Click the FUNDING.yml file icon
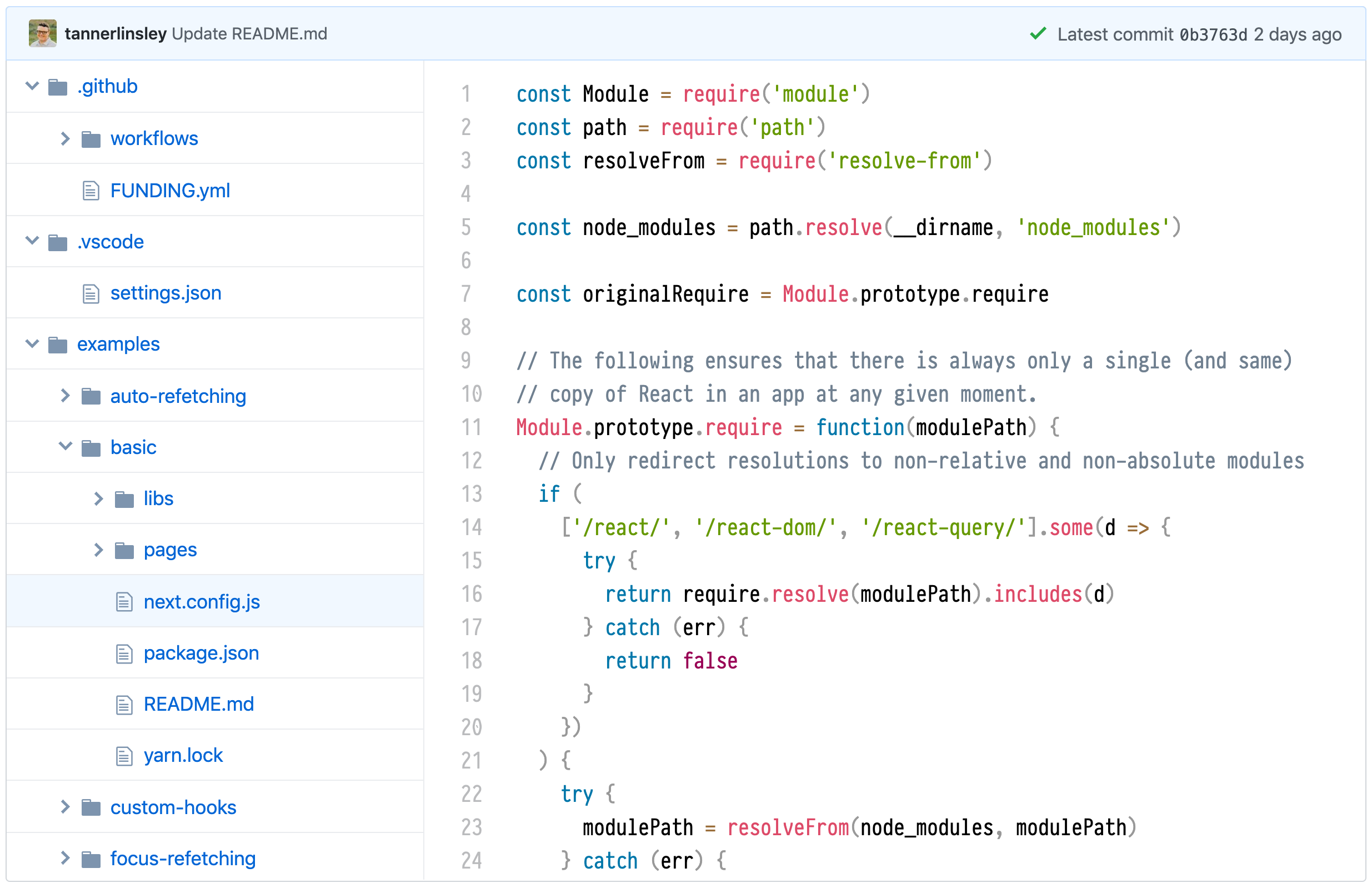 91,190
